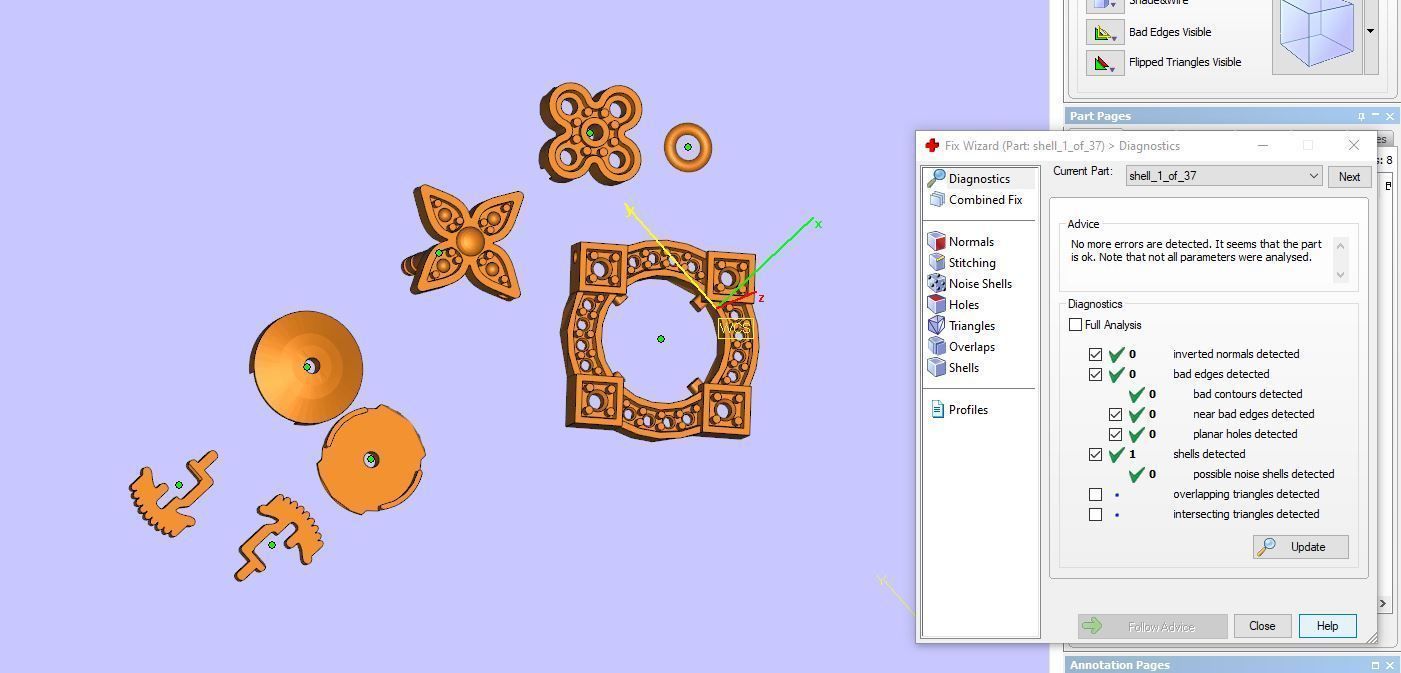The width and height of the screenshot is (1401, 673).
Task: Select the domed disc part
Action: pyautogui.click(x=306, y=367)
